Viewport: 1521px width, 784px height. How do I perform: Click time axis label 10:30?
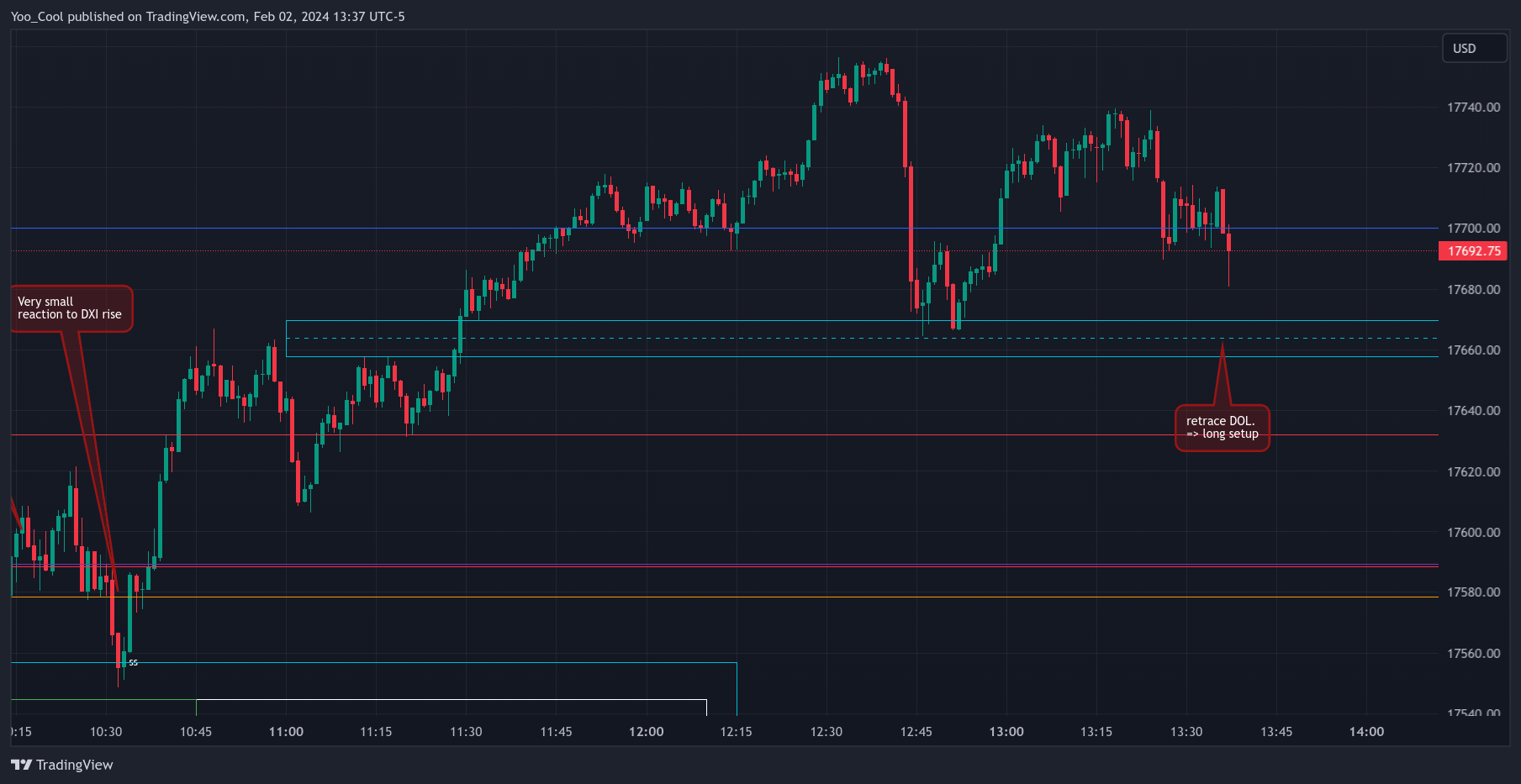tap(106, 732)
